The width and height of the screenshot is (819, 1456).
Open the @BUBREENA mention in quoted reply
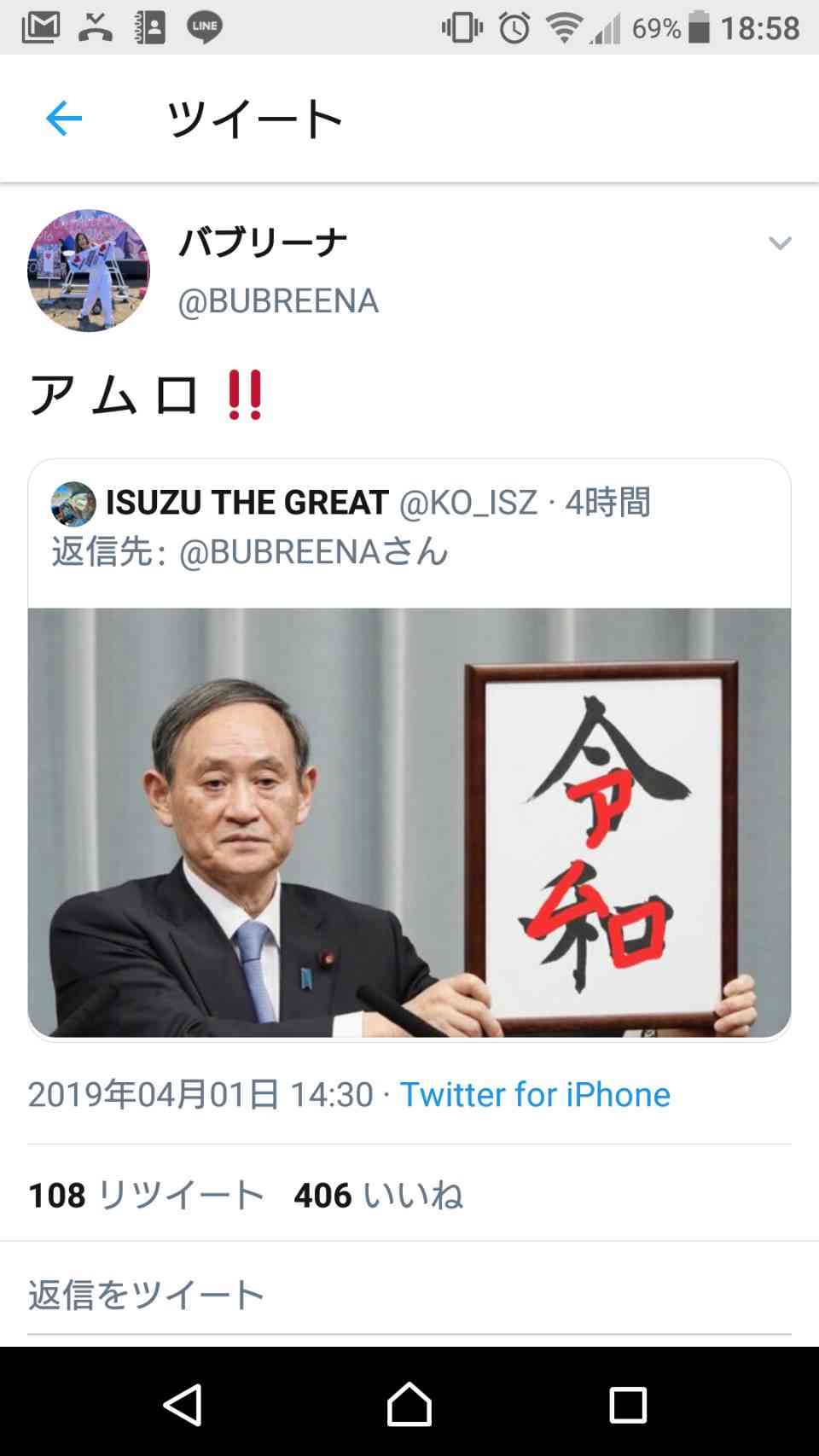[279, 551]
